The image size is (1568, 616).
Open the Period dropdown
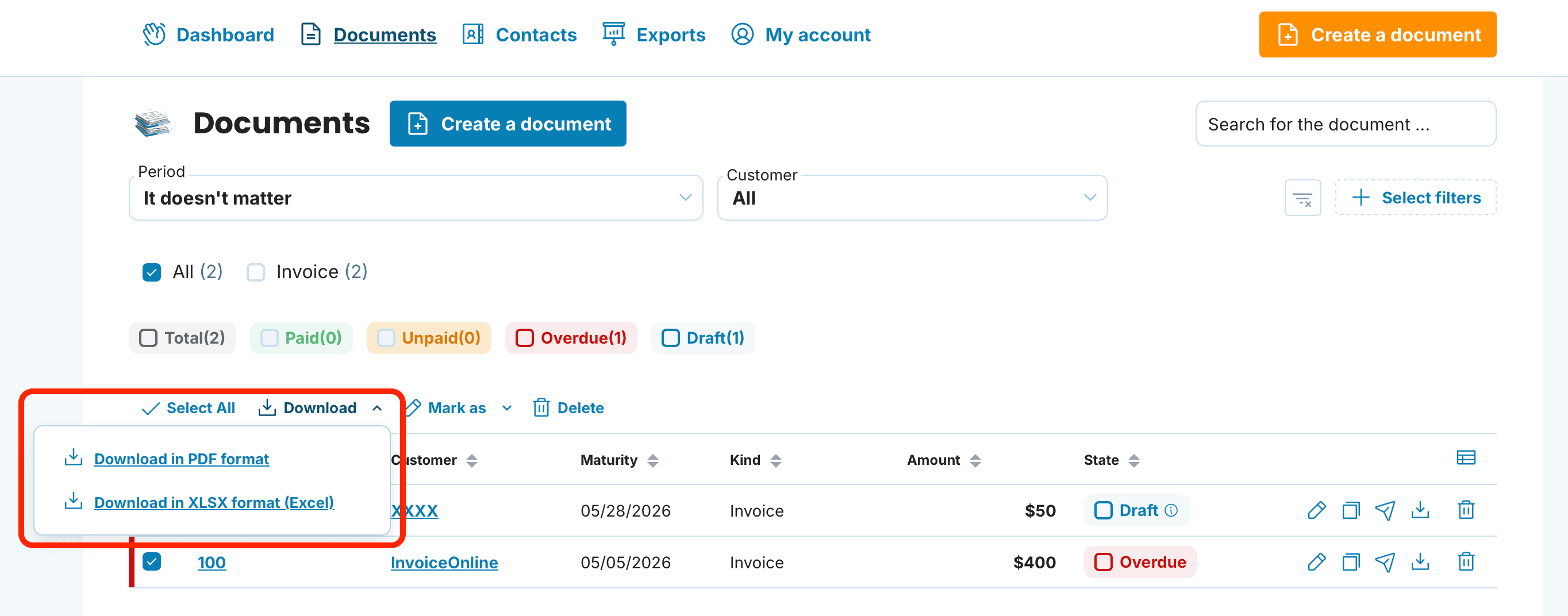pyautogui.click(x=416, y=198)
